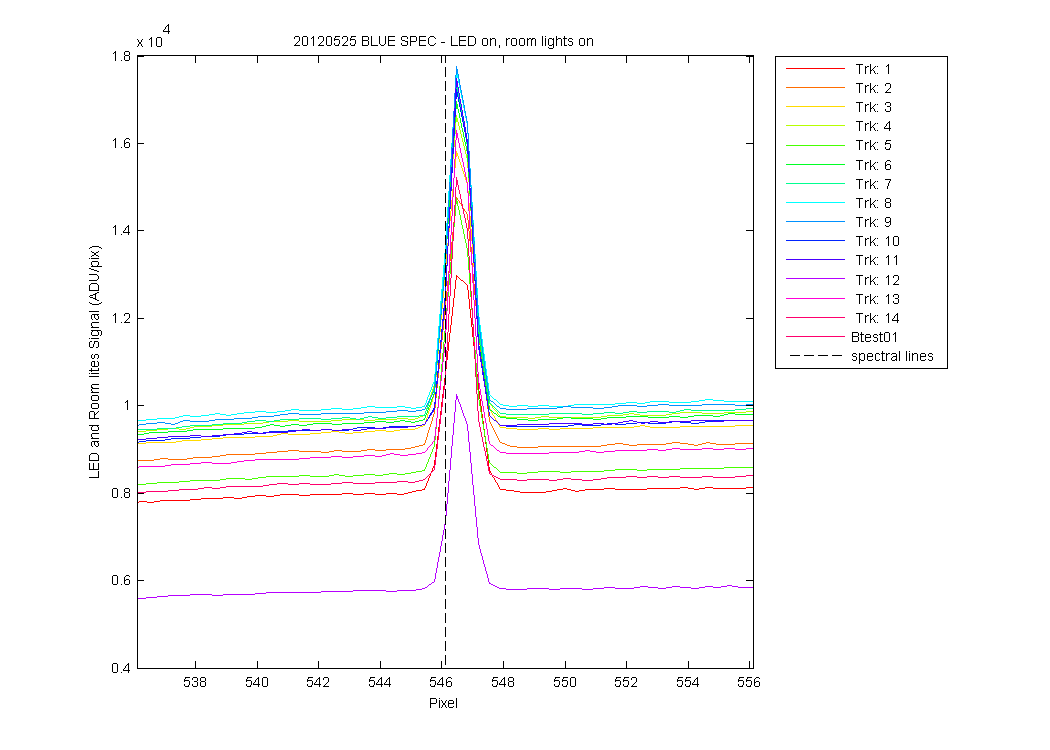
Task: Select the 'Trk: 8' legend label
Action: tap(873, 203)
